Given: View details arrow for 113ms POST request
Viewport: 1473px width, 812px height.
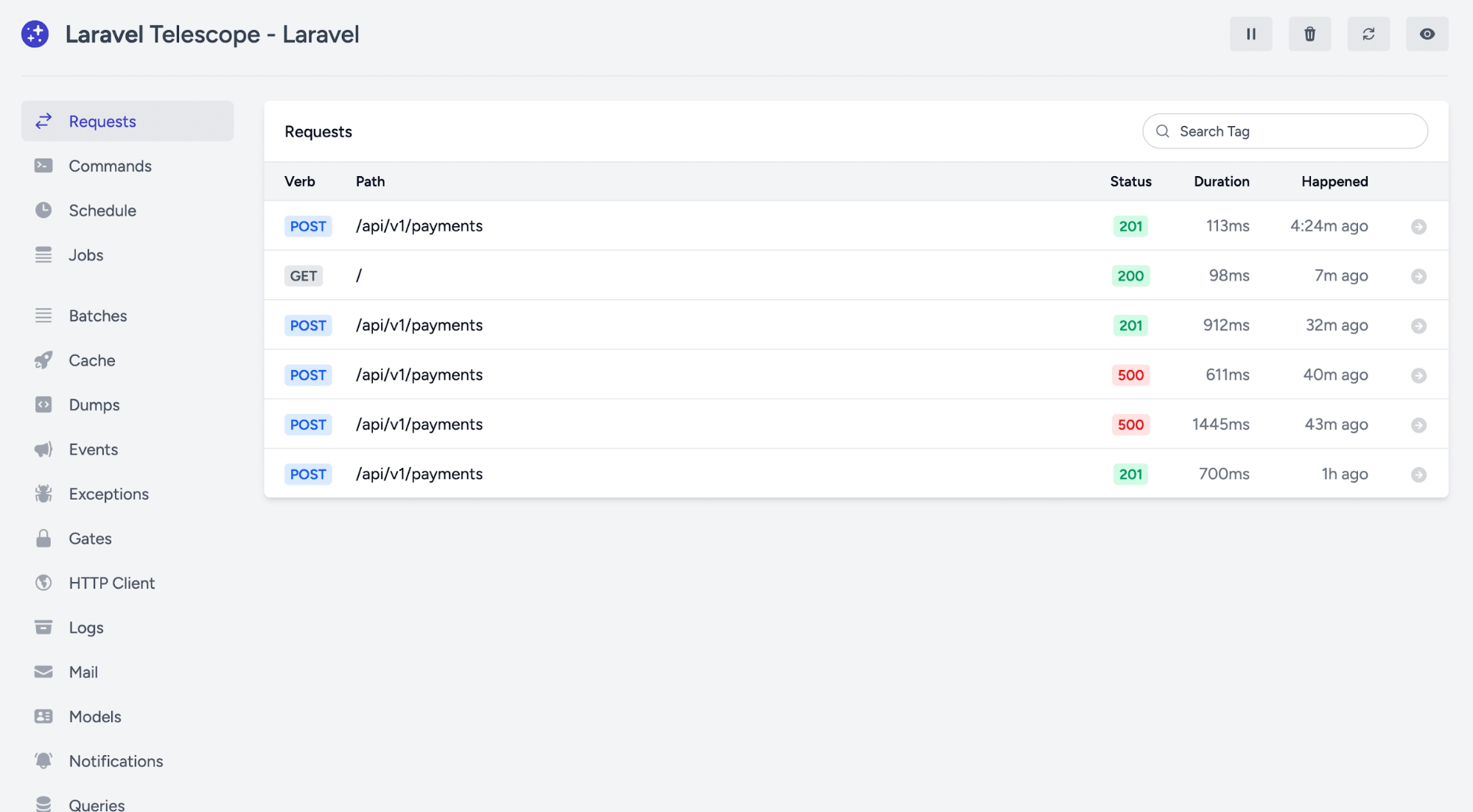Looking at the screenshot, I should pos(1418,226).
